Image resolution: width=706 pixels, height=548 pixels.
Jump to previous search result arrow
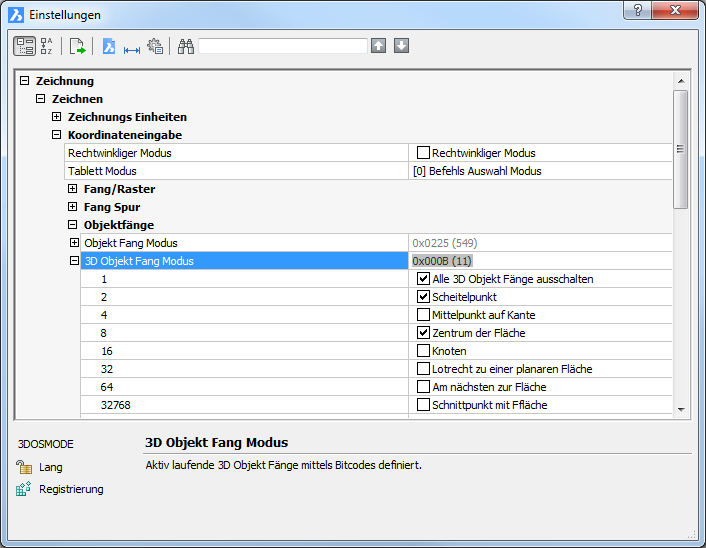click(378, 46)
